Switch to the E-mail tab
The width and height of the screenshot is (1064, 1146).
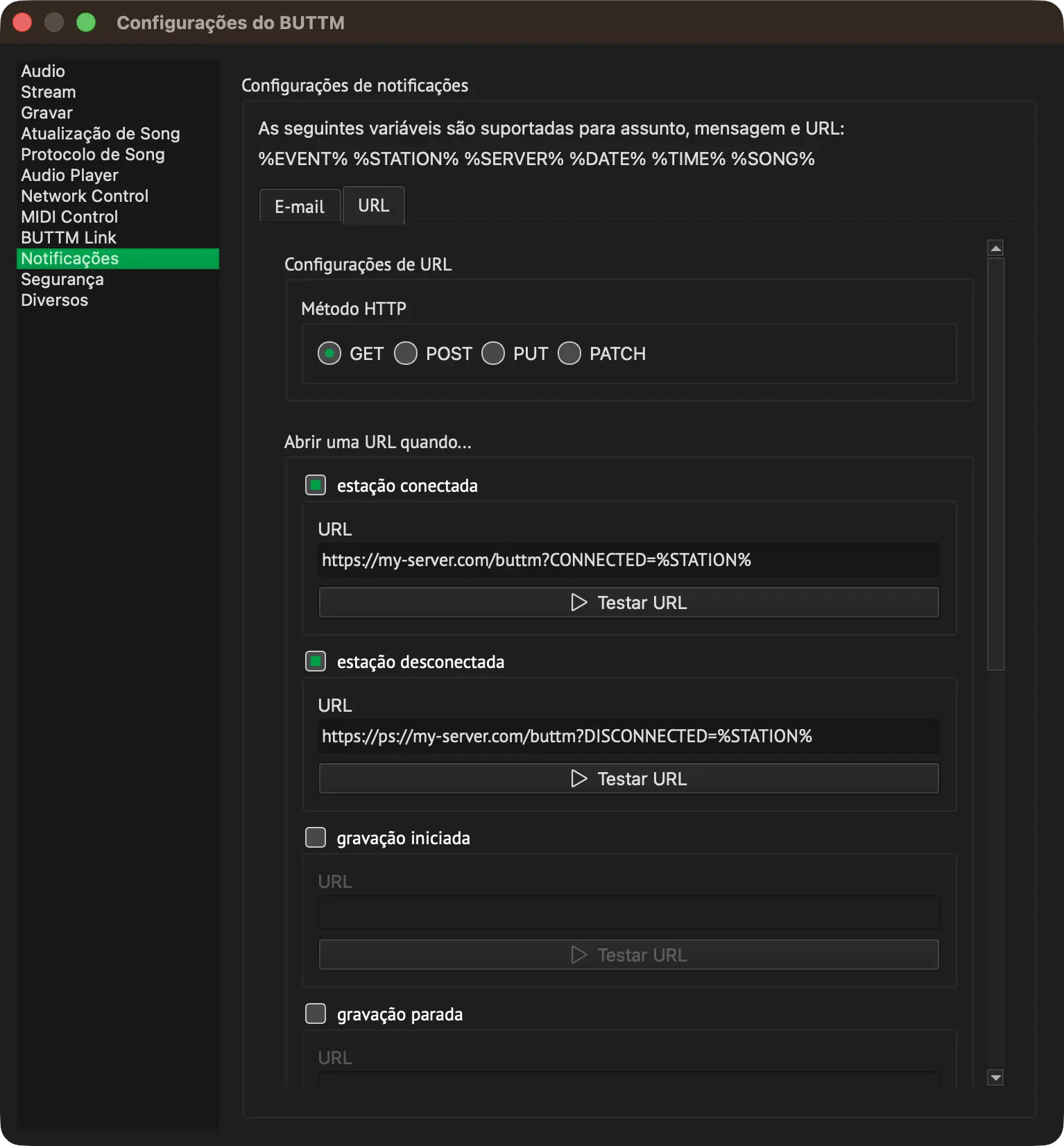click(300, 206)
